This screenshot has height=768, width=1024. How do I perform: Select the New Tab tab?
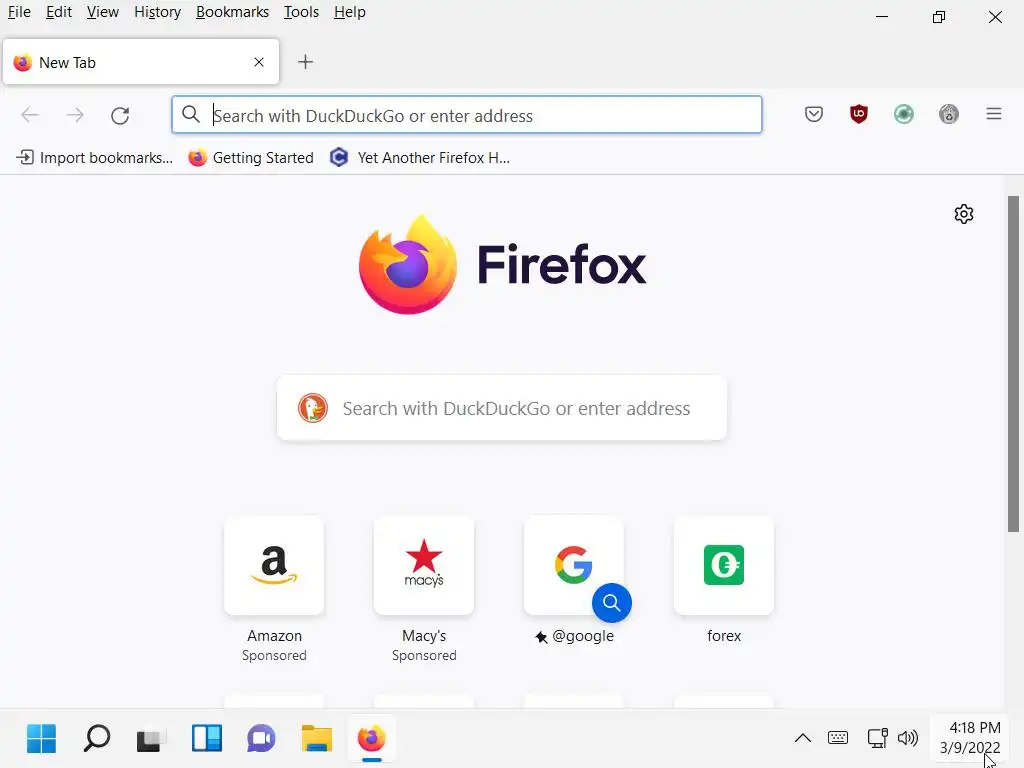click(141, 62)
